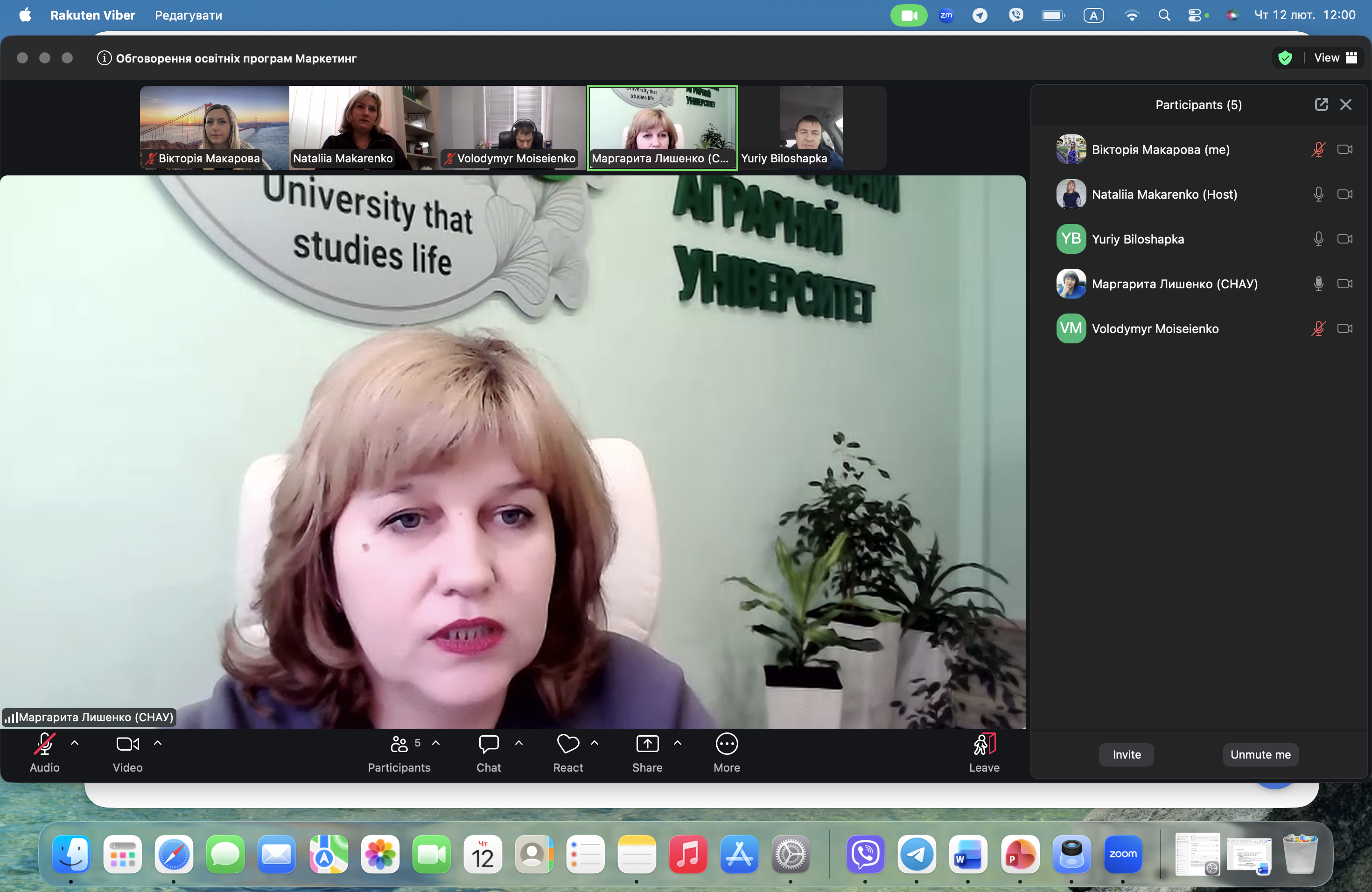Open the Rakuten Viber menu

point(93,15)
